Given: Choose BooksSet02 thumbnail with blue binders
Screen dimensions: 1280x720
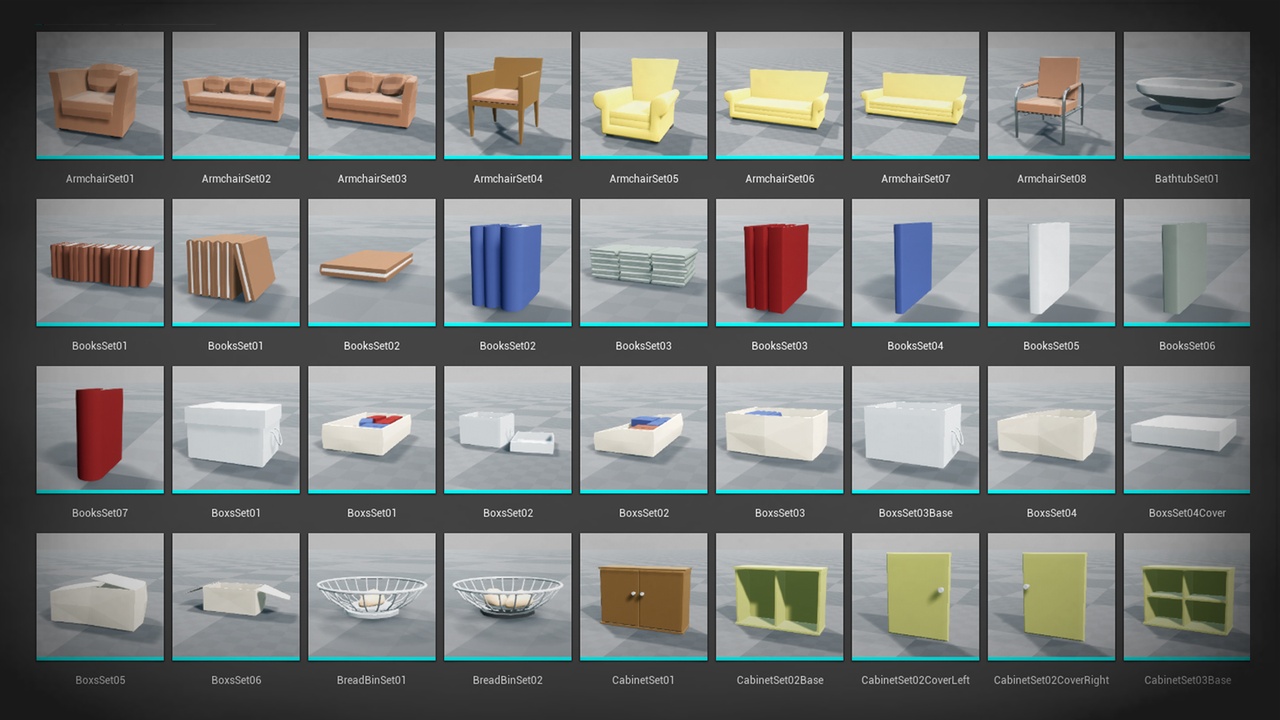Looking at the screenshot, I should [x=508, y=262].
